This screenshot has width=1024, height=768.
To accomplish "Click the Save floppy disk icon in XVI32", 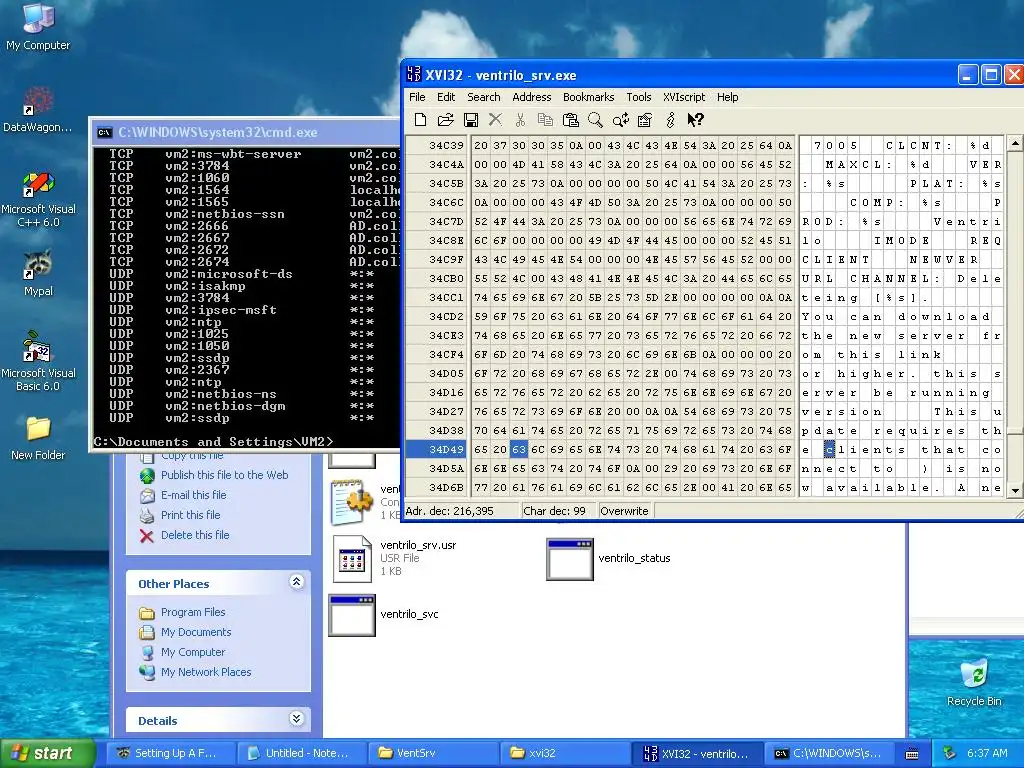I will tap(470, 120).
